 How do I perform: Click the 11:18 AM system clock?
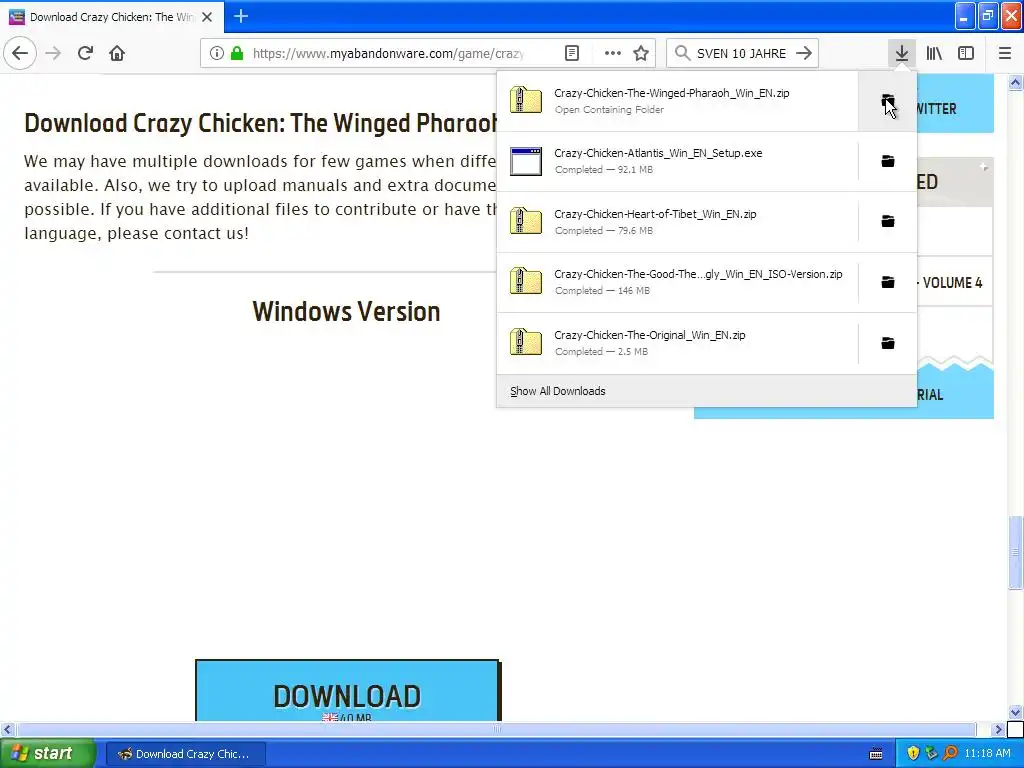(x=987, y=754)
